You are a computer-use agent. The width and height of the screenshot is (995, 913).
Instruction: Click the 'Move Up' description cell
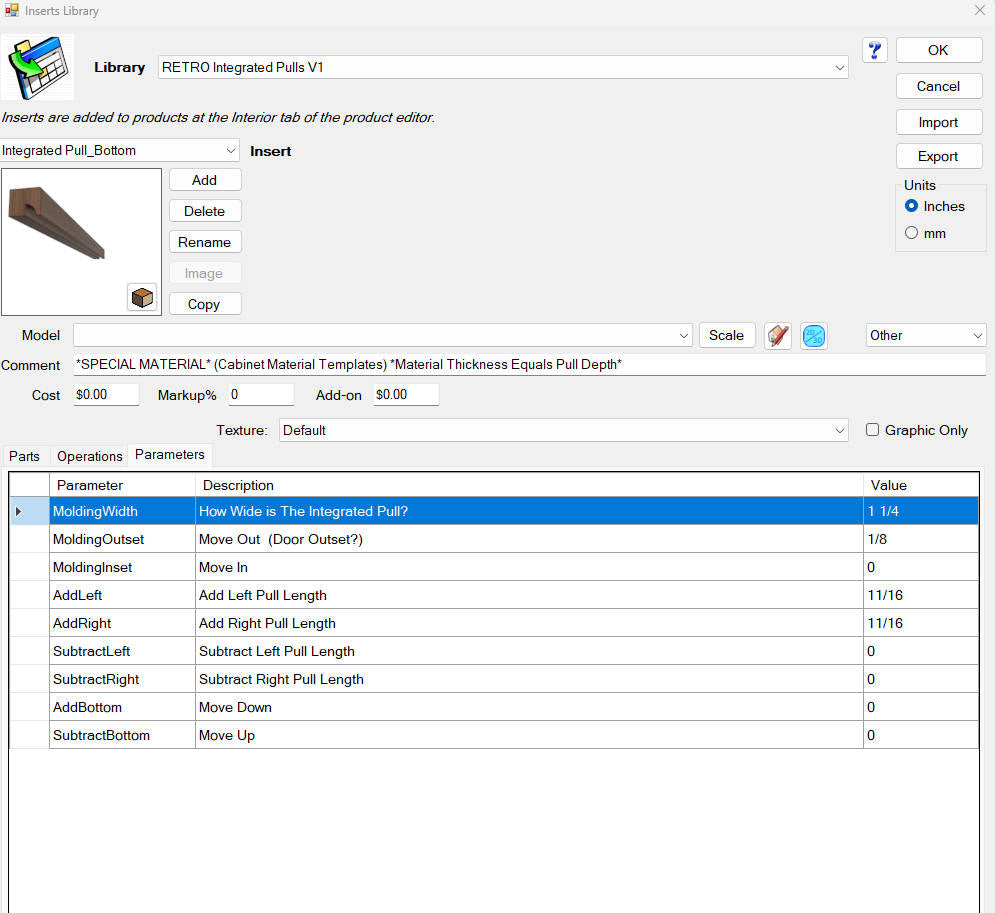(x=529, y=734)
